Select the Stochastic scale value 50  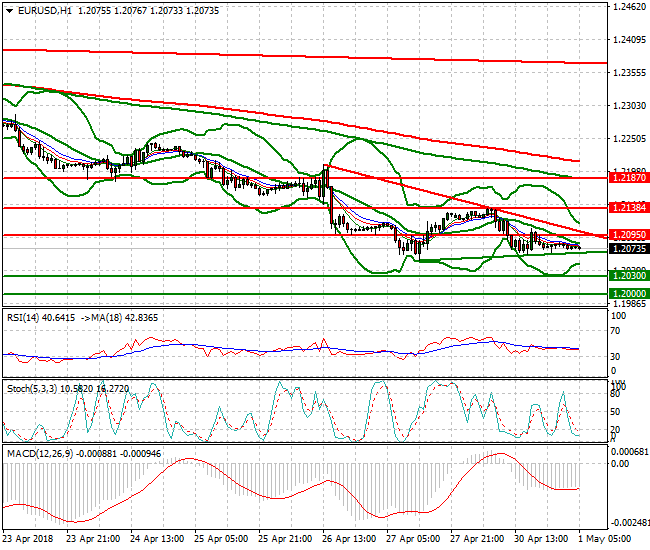click(616, 412)
